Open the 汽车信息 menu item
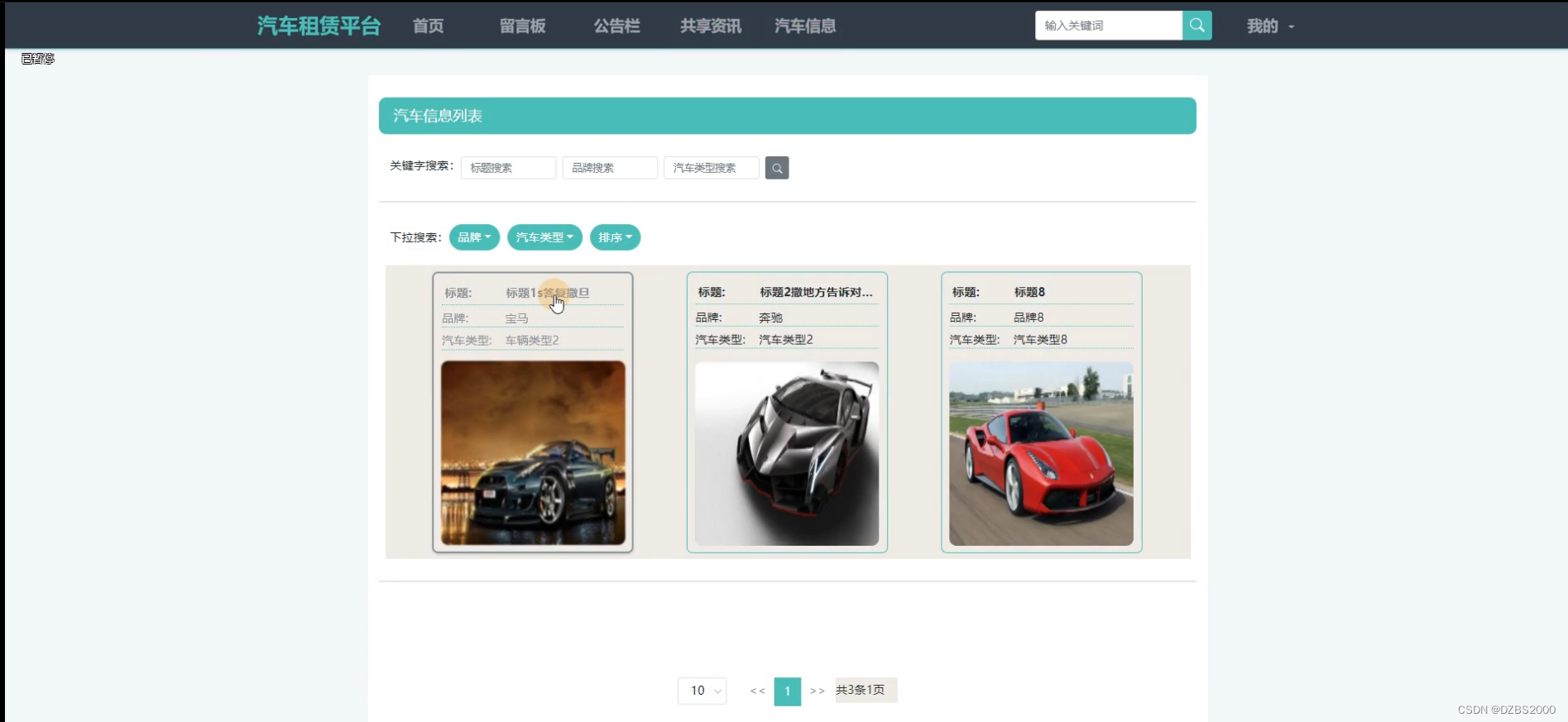Viewport: 1568px width, 722px height. pyautogui.click(x=805, y=26)
